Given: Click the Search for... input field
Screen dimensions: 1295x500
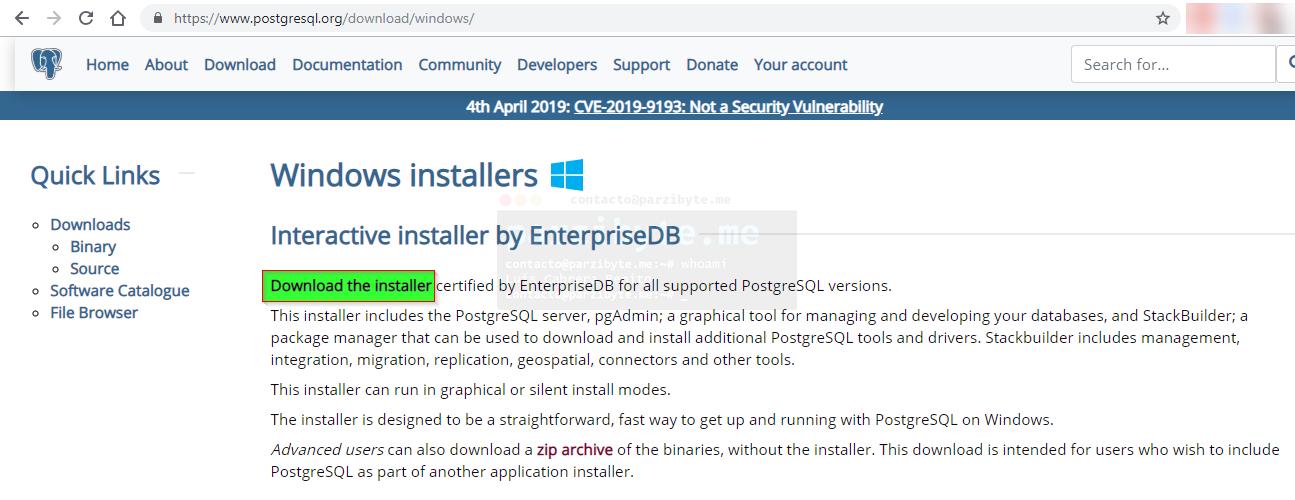Looking at the screenshot, I should tap(1170, 64).
